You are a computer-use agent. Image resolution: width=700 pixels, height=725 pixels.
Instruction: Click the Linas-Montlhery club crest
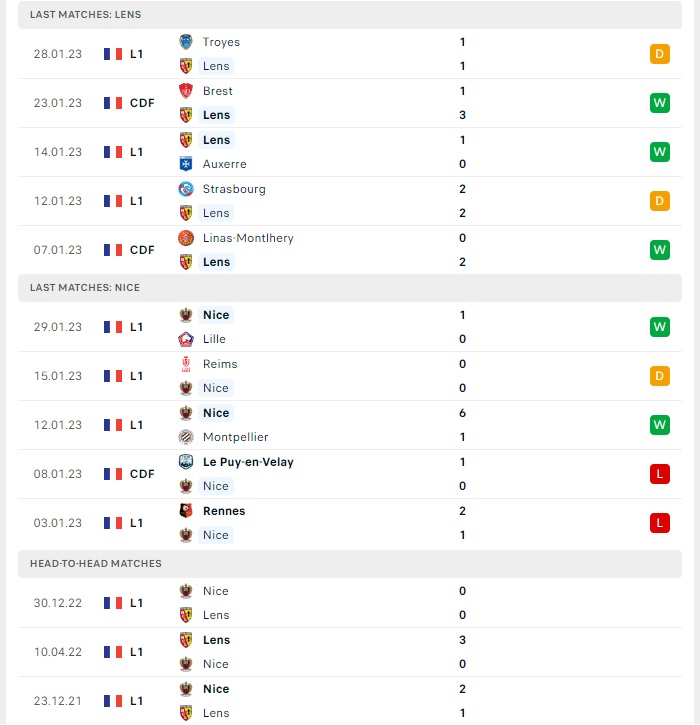(x=186, y=238)
